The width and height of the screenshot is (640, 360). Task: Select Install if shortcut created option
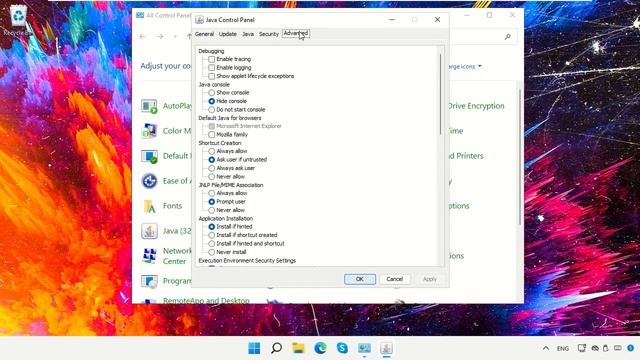tap(211, 236)
